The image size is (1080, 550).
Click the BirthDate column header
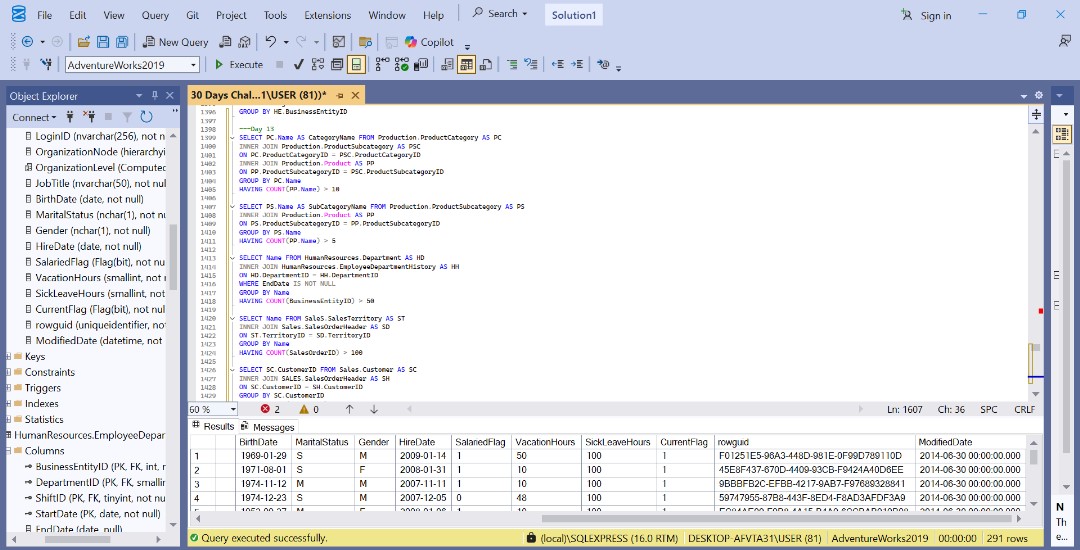[262, 442]
